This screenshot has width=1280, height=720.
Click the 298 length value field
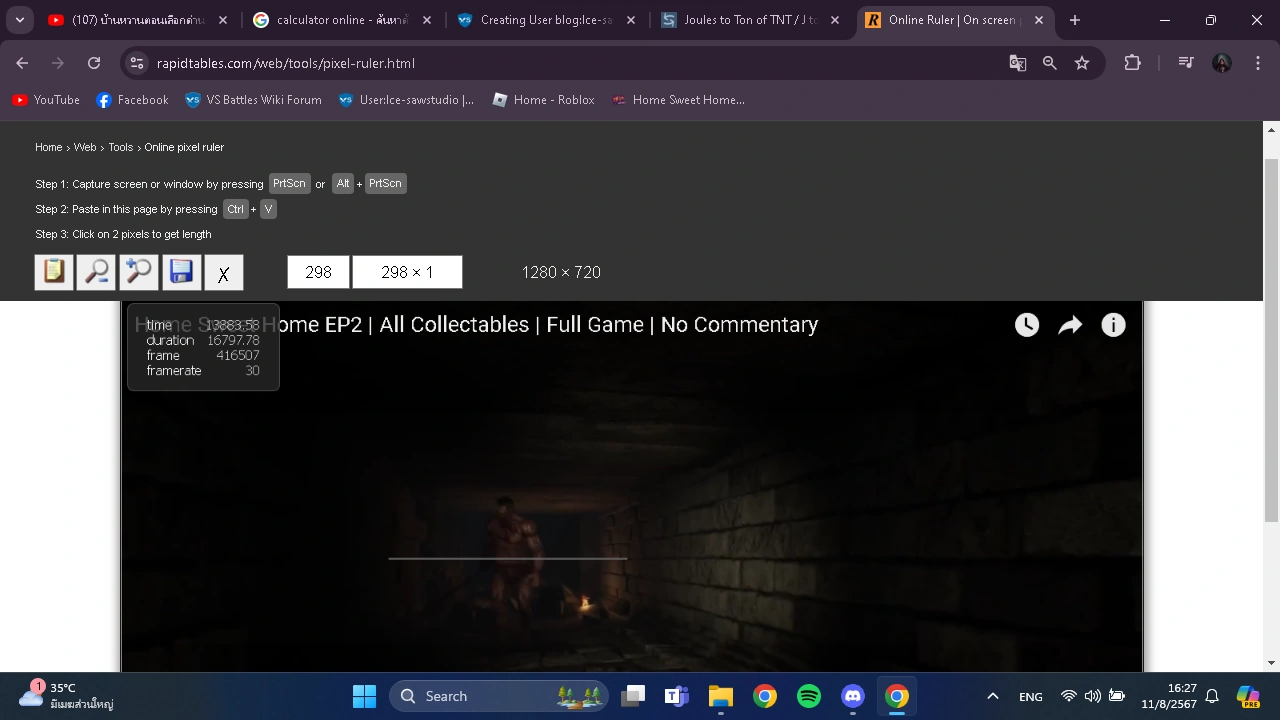click(318, 272)
